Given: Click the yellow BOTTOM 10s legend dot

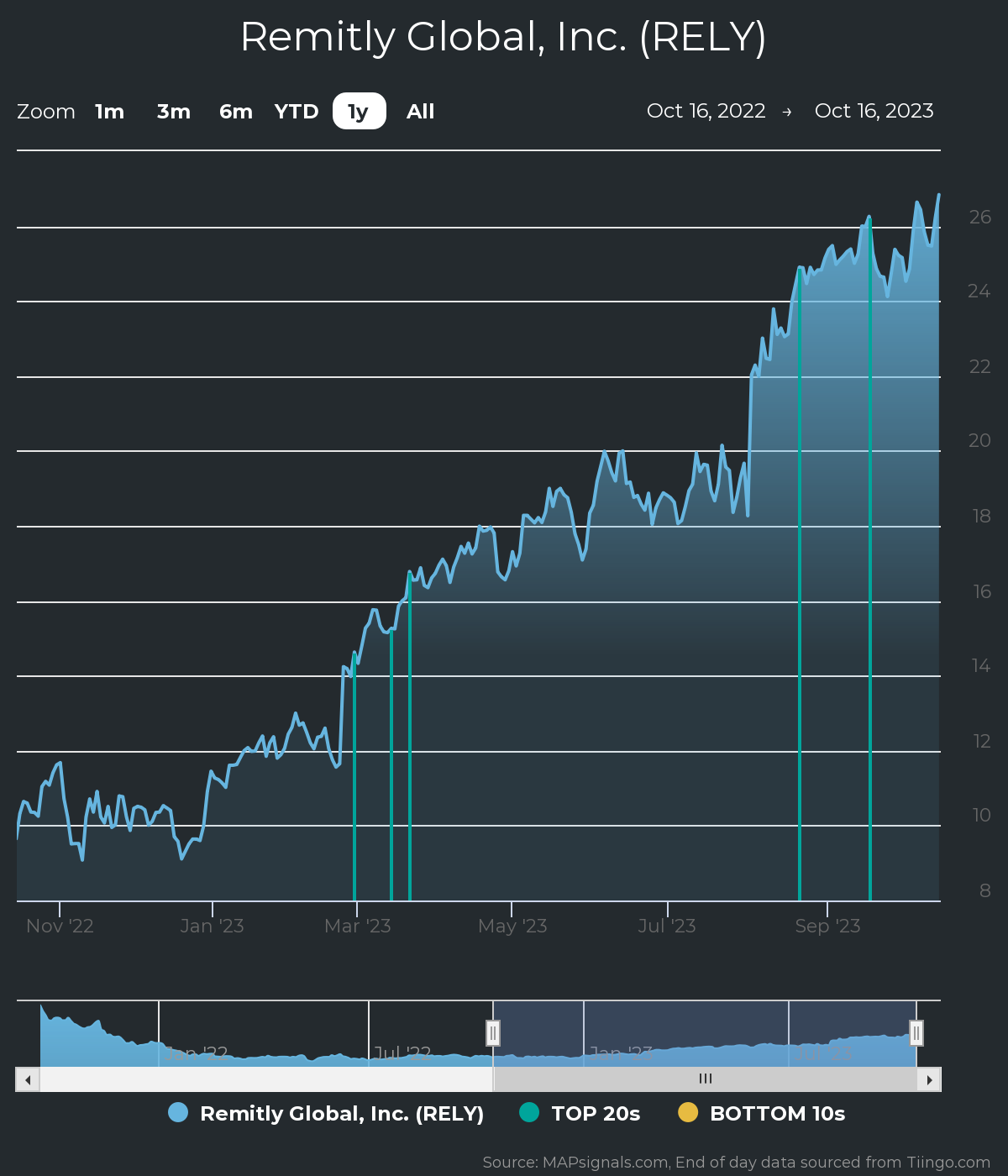Looking at the screenshot, I should click(688, 1112).
